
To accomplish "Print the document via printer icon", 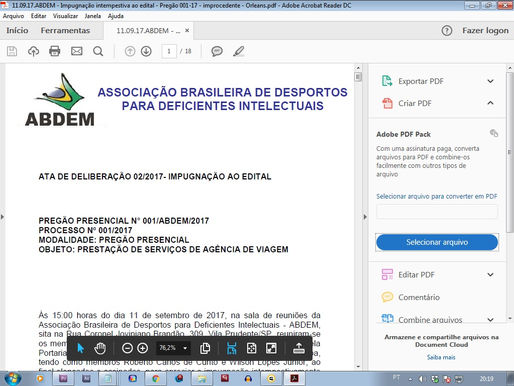I will coord(55,51).
